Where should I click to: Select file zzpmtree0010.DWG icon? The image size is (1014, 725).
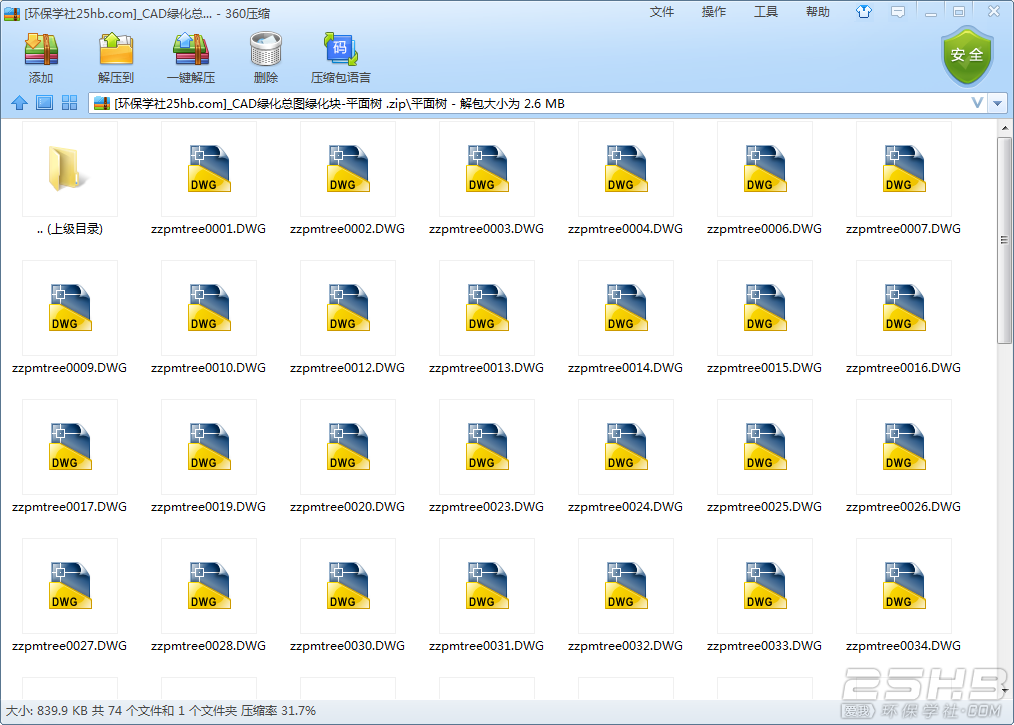[208, 308]
